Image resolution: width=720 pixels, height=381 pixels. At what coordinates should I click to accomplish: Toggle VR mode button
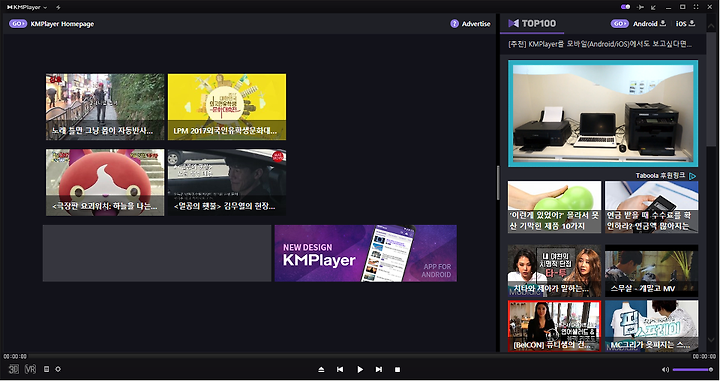pos(30,369)
